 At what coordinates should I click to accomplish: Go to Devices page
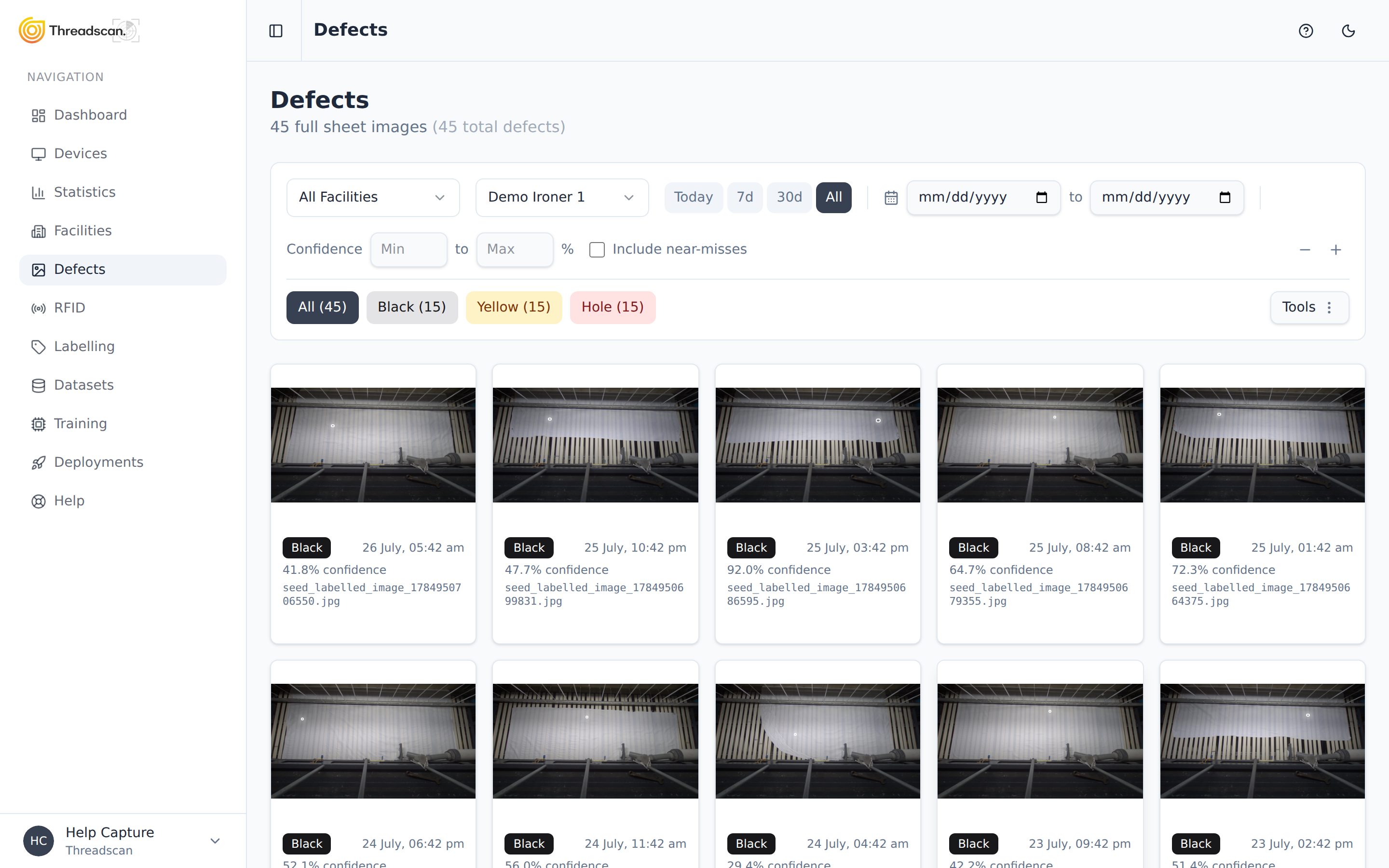(x=123, y=154)
